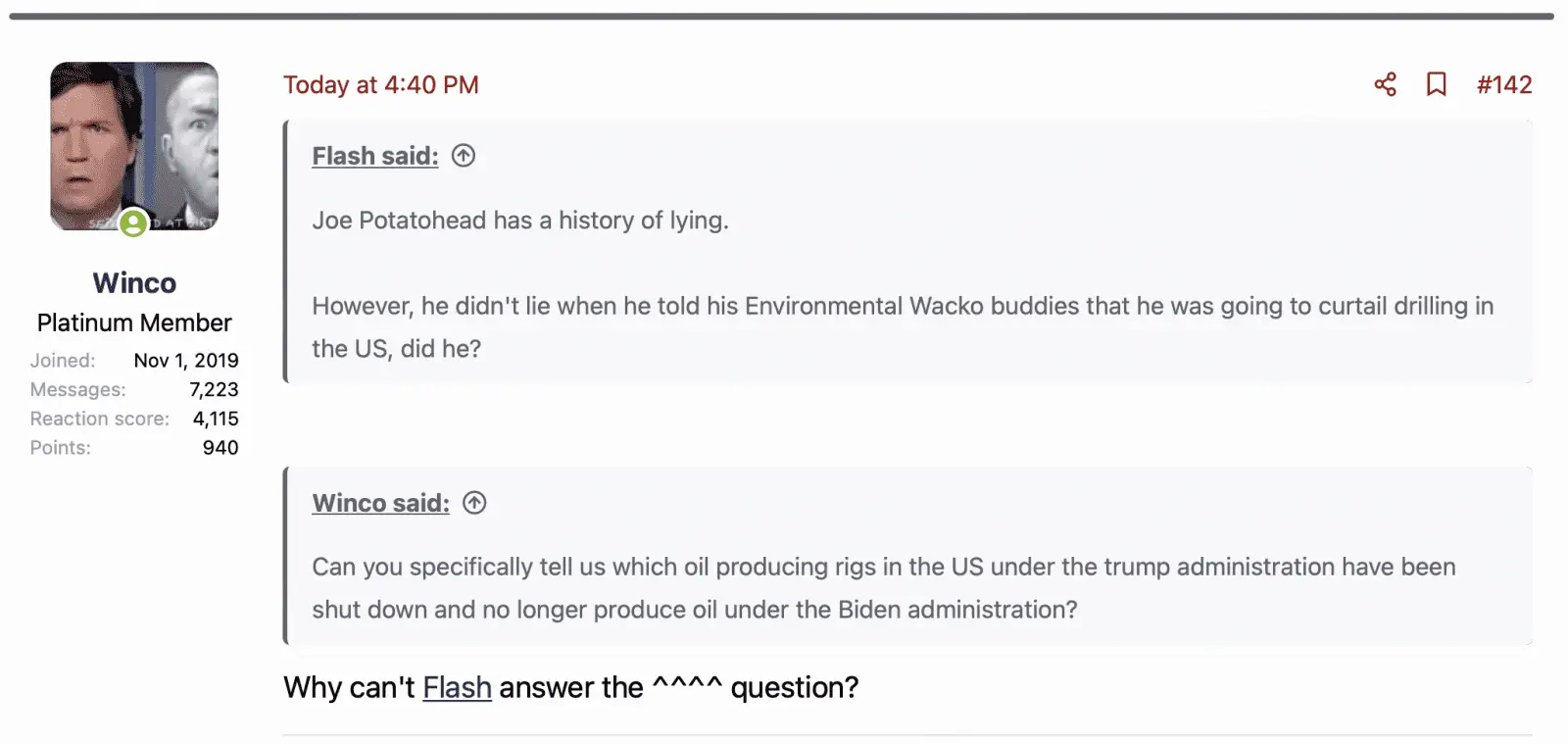Click the "Today at 4:40 PM" timestamp
This screenshot has height=745, width=1568.
(380, 85)
